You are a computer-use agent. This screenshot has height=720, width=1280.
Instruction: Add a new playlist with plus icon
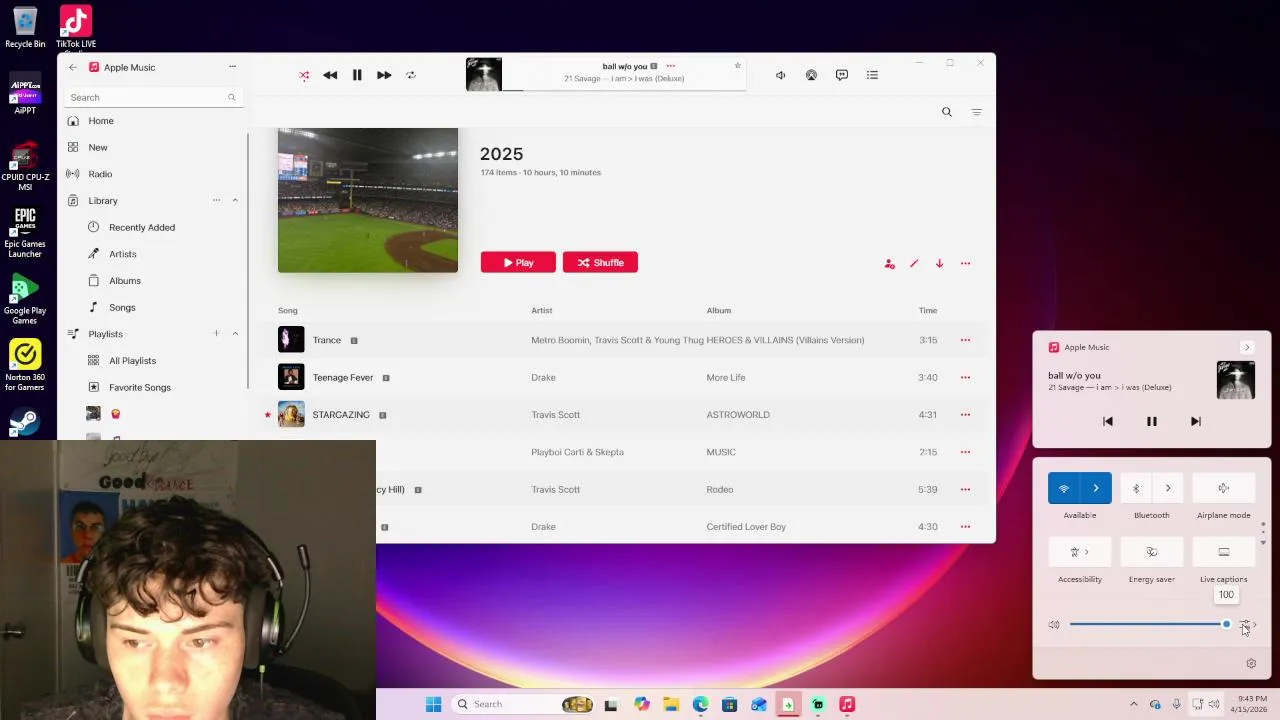[x=216, y=334]
